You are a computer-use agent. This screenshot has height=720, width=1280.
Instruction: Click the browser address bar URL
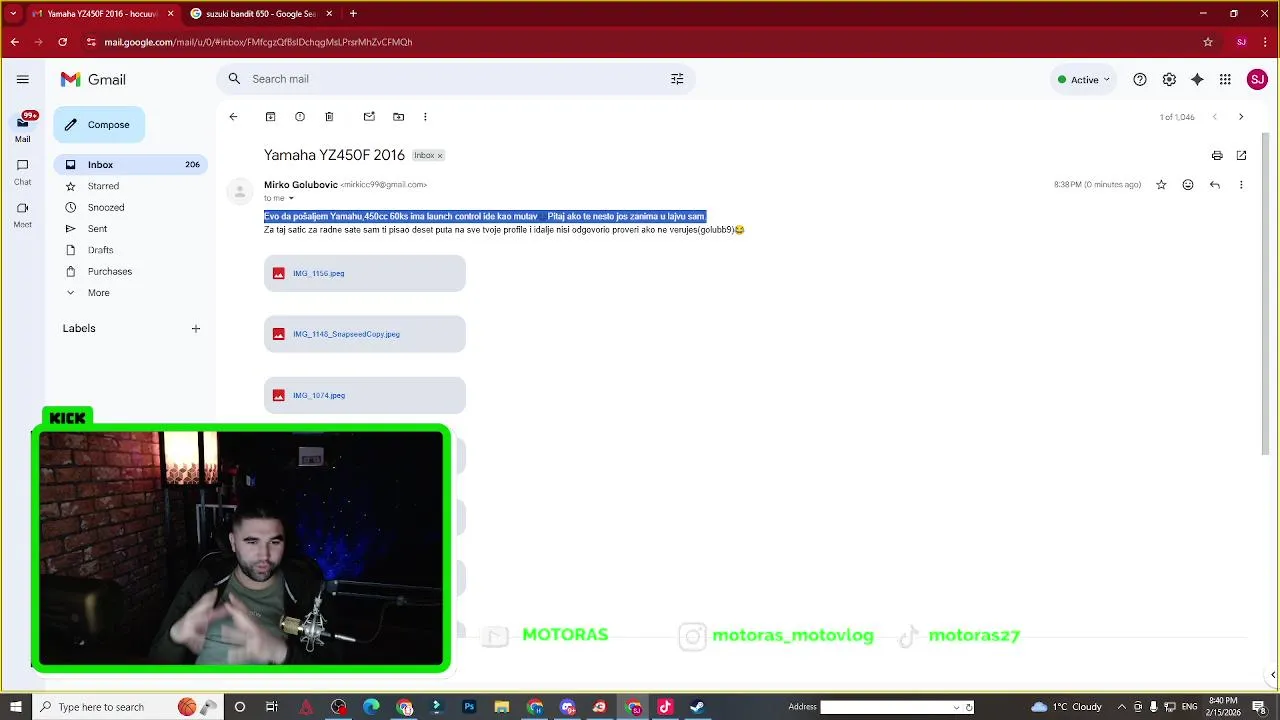click(258, 42)
